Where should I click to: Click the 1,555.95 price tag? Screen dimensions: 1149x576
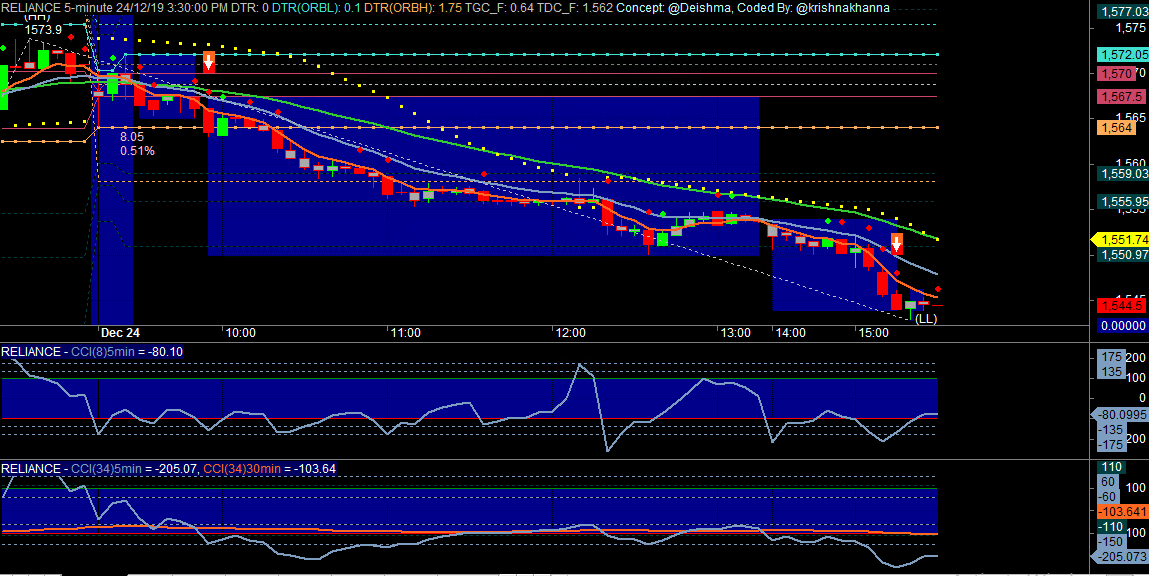tap(1122, 201)
